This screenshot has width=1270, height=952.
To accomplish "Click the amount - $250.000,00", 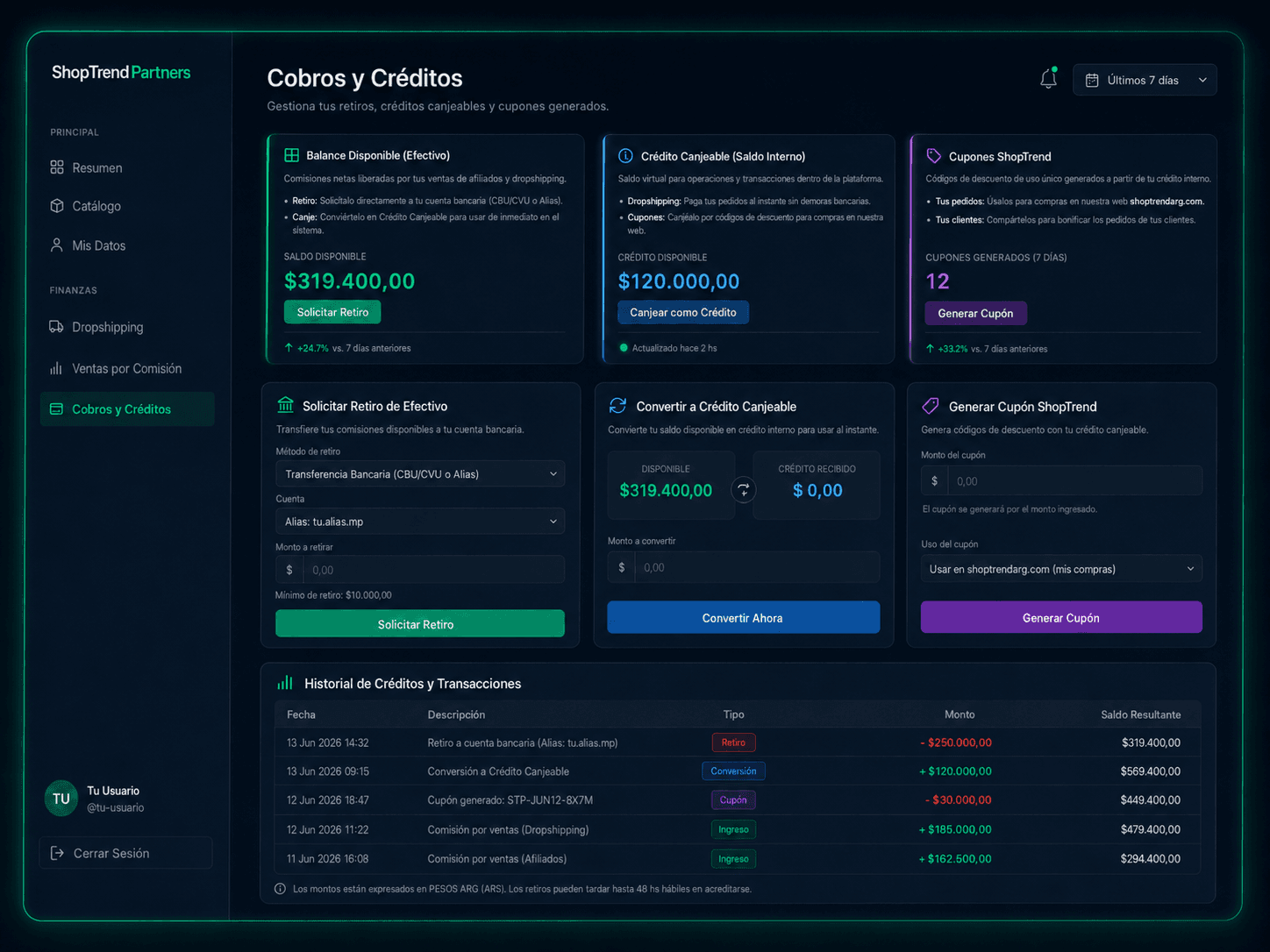I will tap(955, 742).
